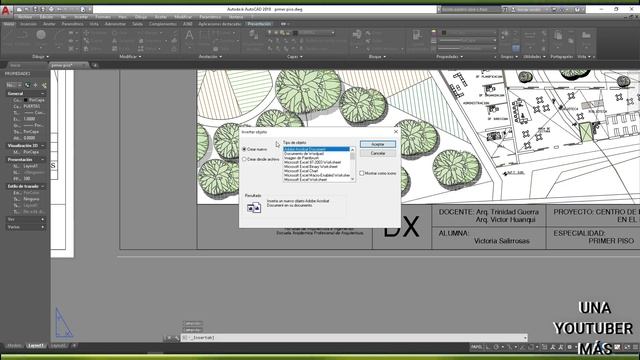Click the Group icon in the Grupos panel
The width and height of the screenshot is (640, 360).
coord(505,34)
